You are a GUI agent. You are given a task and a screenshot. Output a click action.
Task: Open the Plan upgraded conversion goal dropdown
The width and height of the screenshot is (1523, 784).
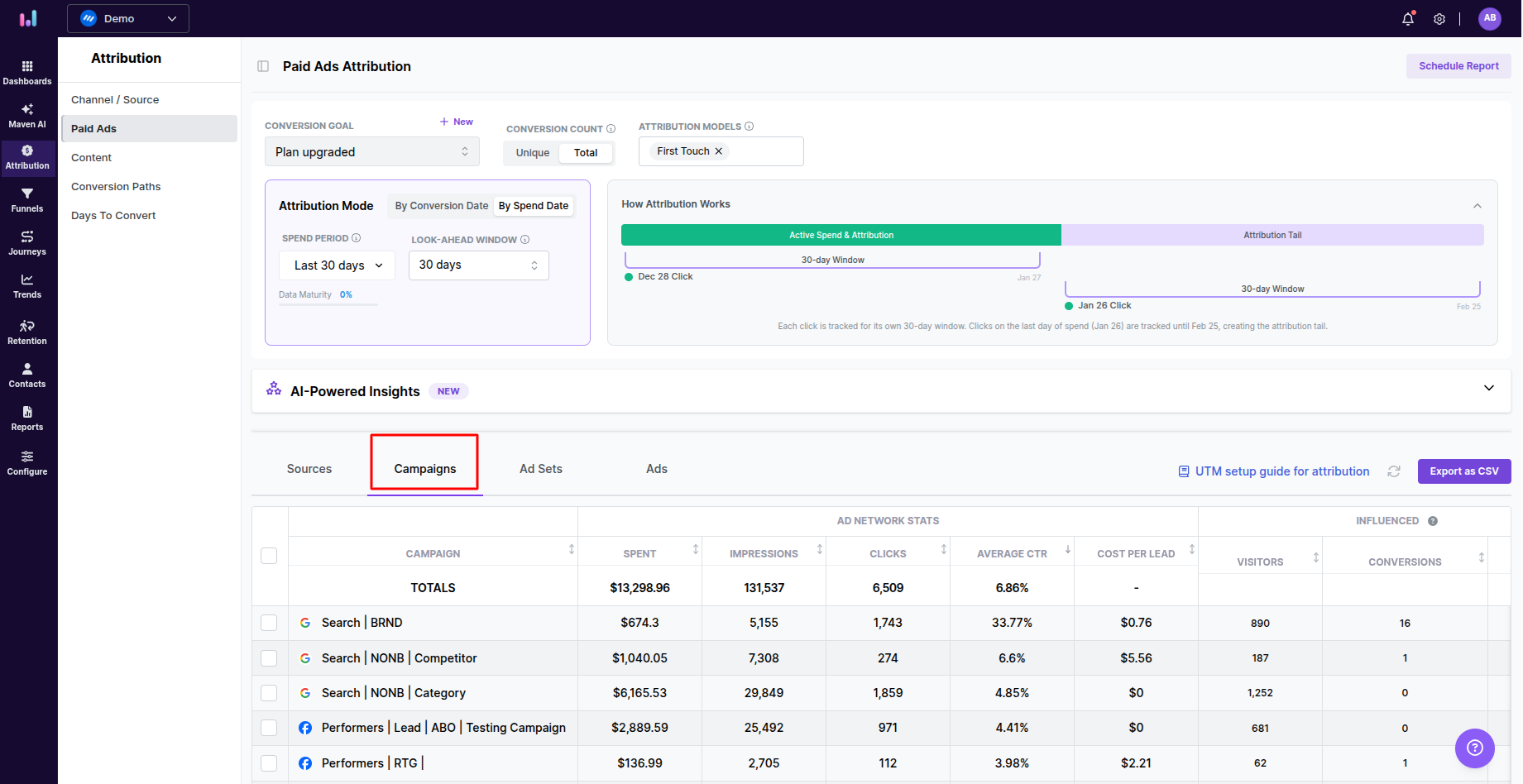[371, 152]
